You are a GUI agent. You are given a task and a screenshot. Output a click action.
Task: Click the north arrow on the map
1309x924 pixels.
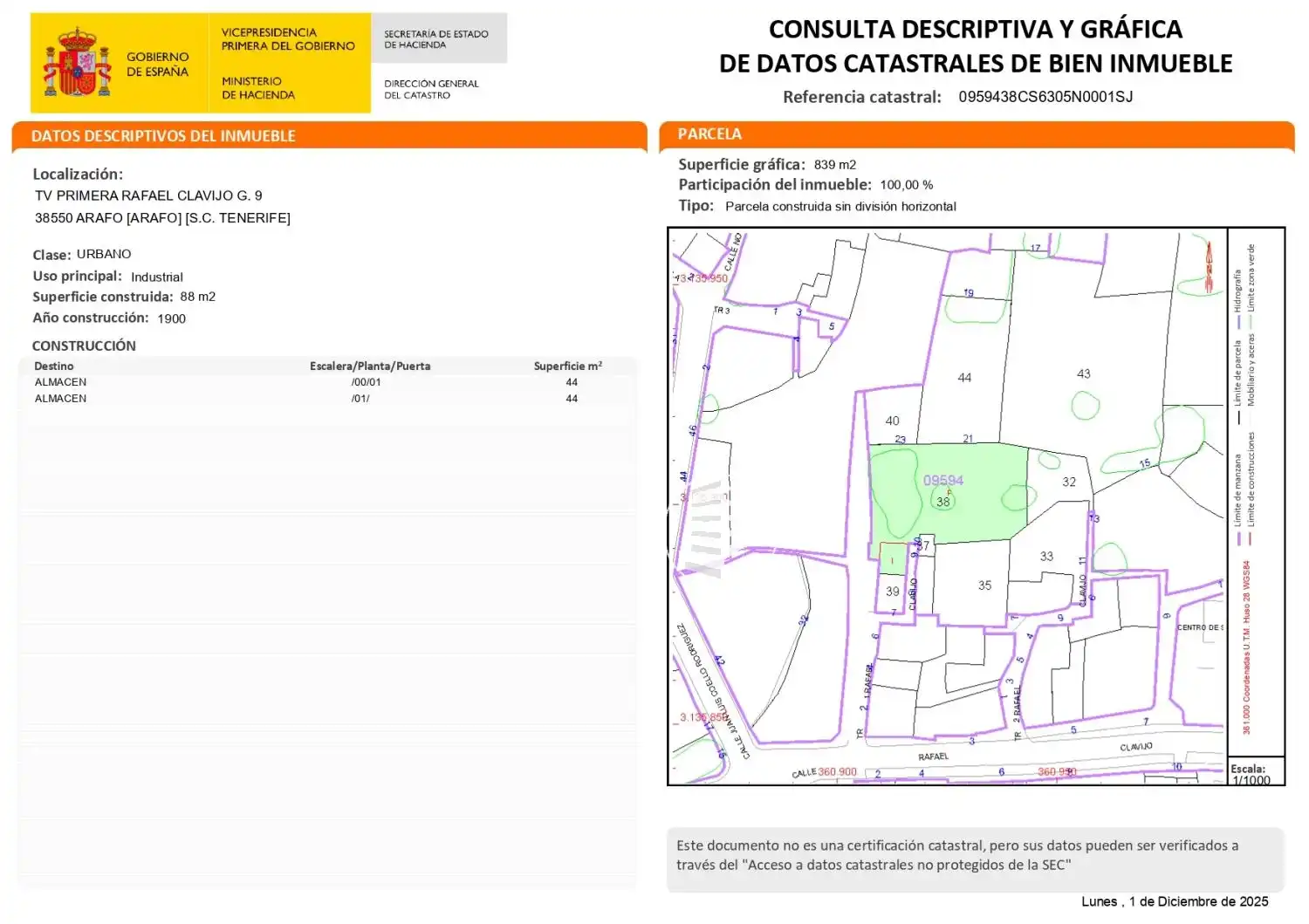[x=1210, y=265]
